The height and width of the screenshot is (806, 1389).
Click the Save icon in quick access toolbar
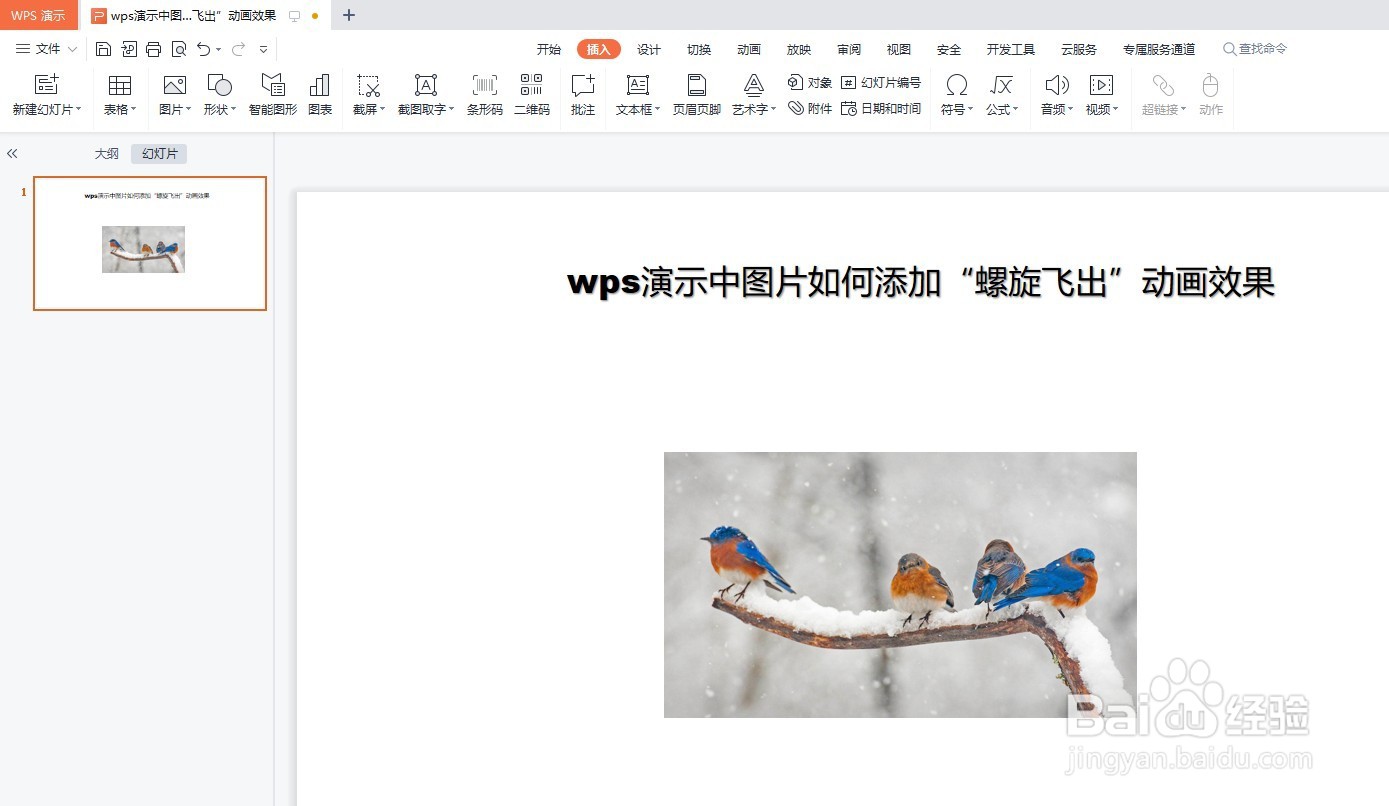[104, 49]
